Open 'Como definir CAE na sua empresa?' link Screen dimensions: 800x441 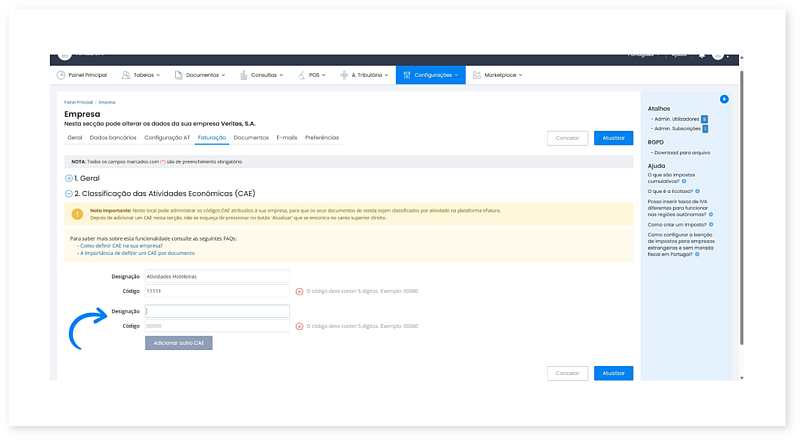point(121,246)
